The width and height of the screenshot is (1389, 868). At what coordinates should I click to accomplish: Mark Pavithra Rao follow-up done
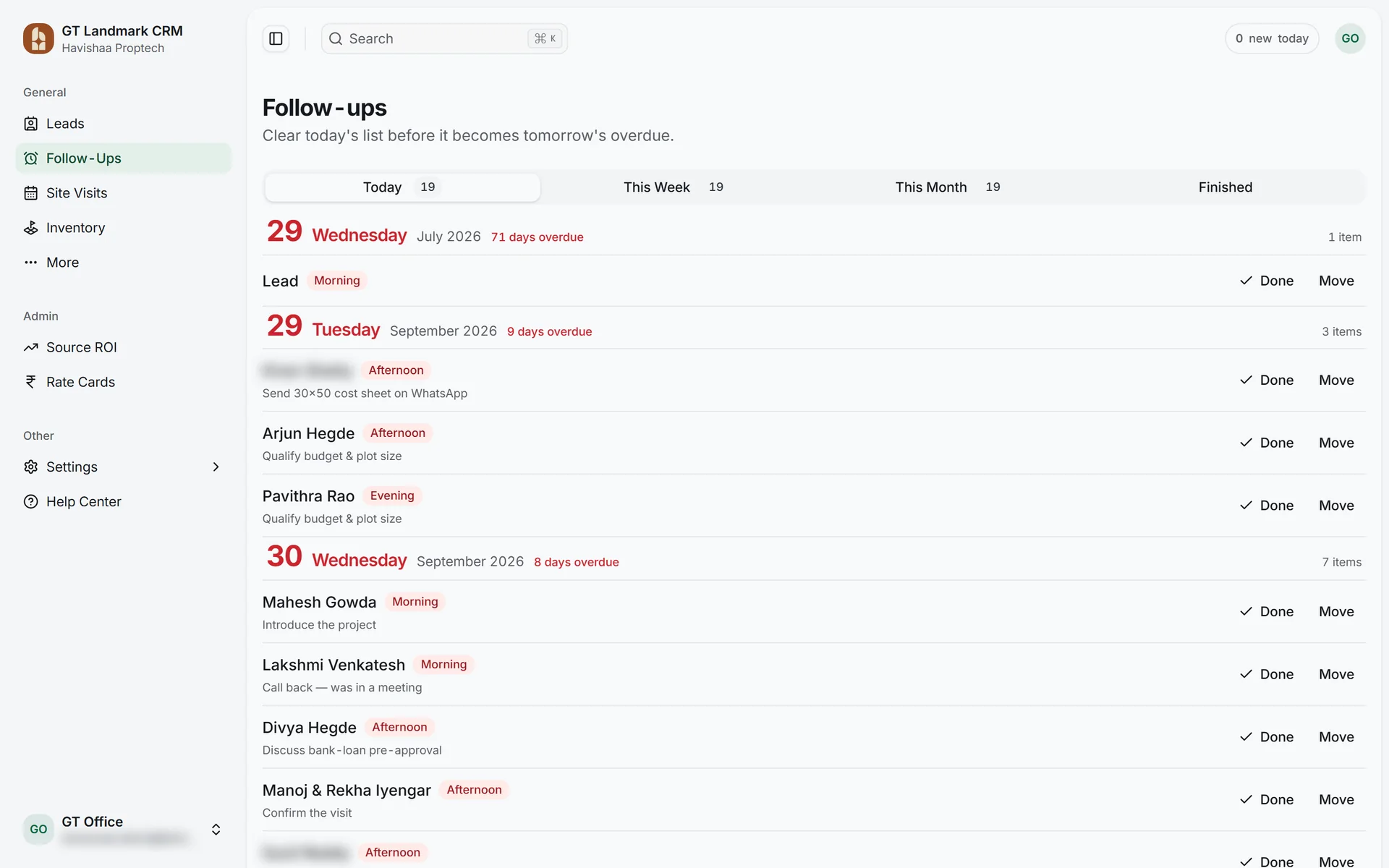(x=1267, y=506)
